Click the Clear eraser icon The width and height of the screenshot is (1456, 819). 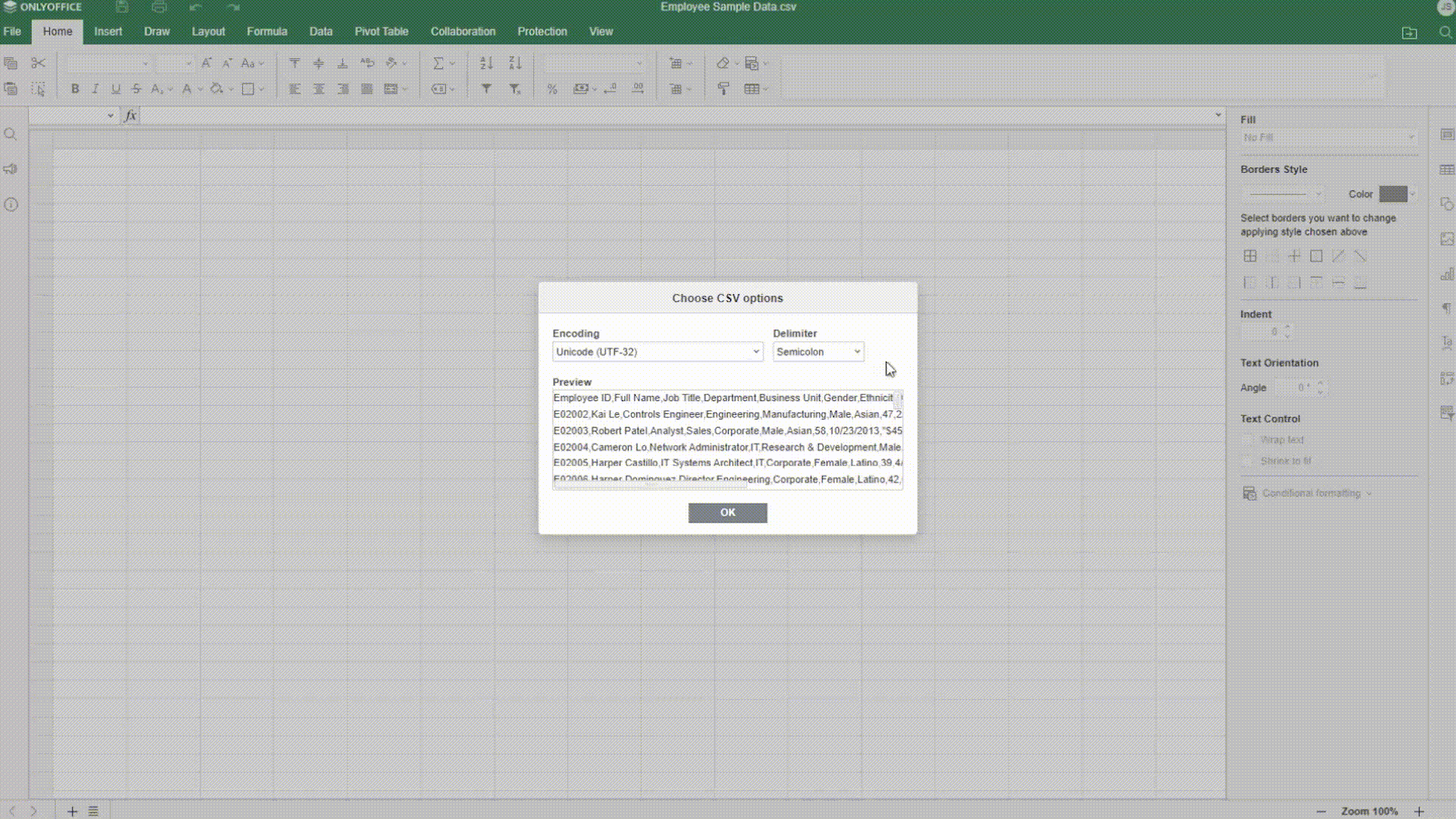pyautogui.click(x=723, y=63)
